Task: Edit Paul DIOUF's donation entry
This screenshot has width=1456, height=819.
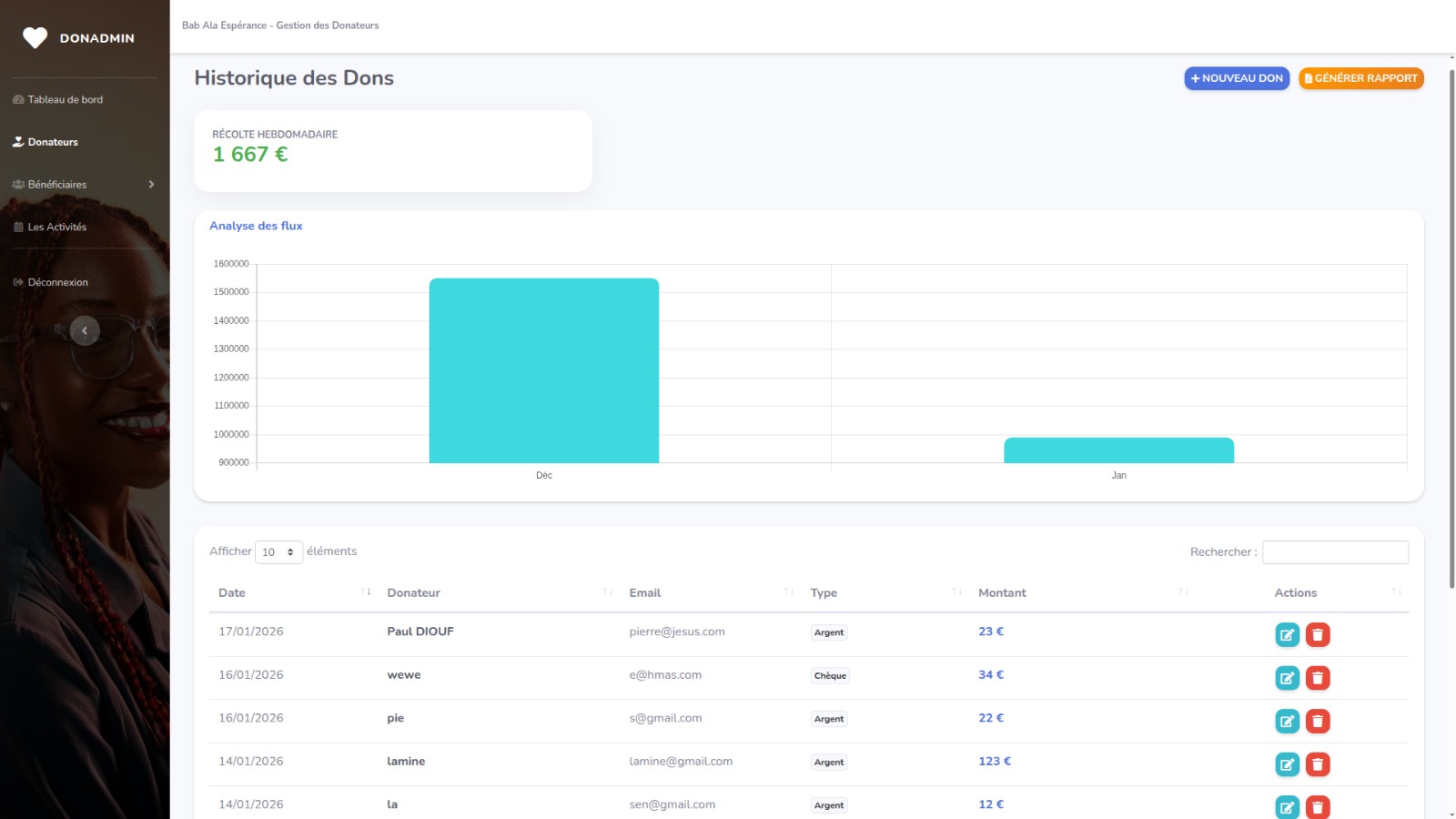Action: (1287, 635)
